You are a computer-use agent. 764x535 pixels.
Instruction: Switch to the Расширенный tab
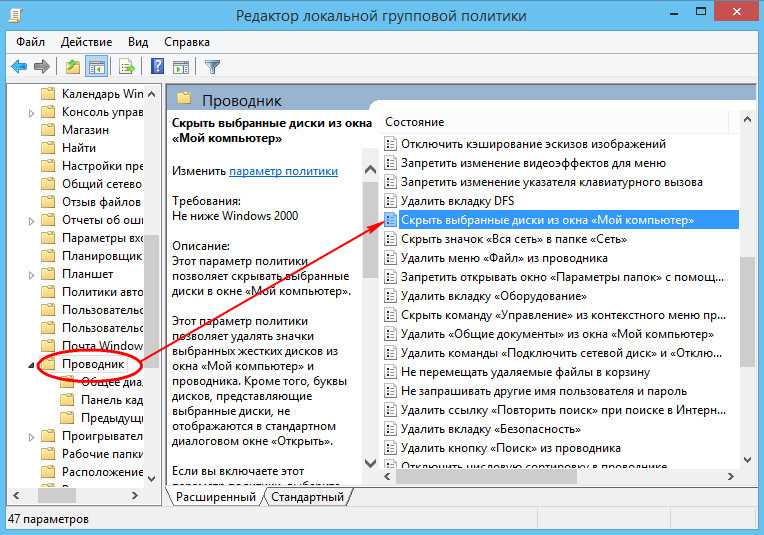click(x=215, y=497)
